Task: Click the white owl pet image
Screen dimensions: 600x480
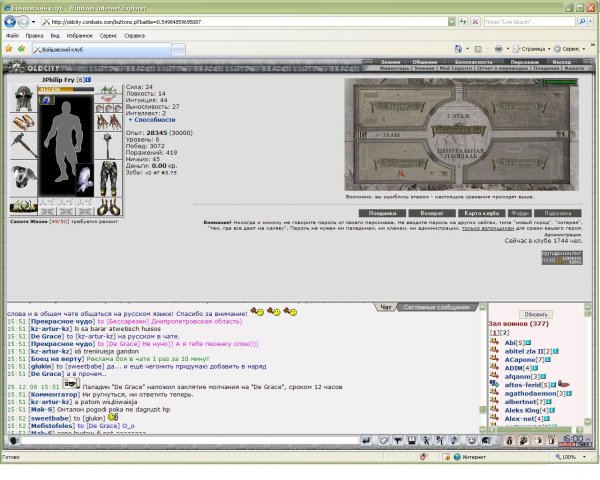Action: pos(85,180)
